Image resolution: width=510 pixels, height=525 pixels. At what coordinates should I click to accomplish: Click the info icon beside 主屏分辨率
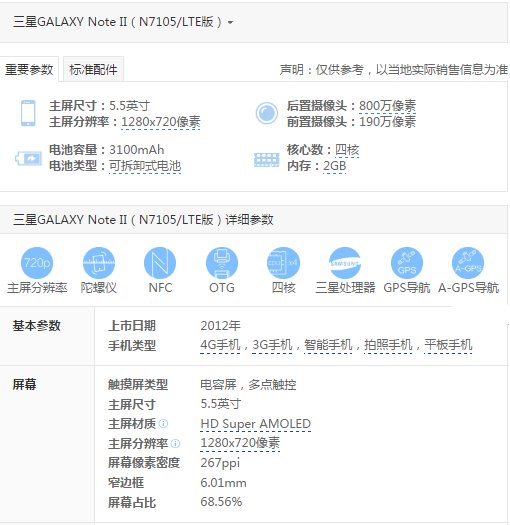[175, 444]
